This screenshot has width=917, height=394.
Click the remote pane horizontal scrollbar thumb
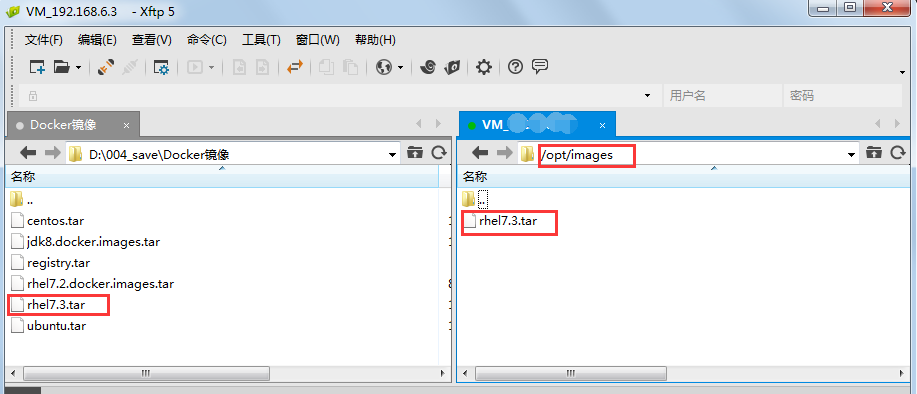click(x=571, y=373)
